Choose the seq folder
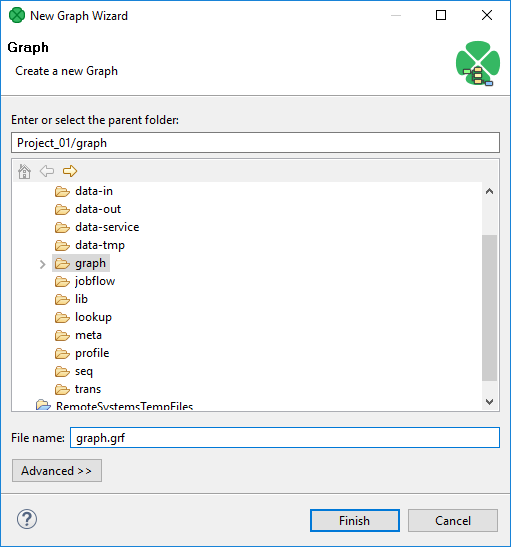The height and width of the screenshot is (547, 511). click(84, 371)
